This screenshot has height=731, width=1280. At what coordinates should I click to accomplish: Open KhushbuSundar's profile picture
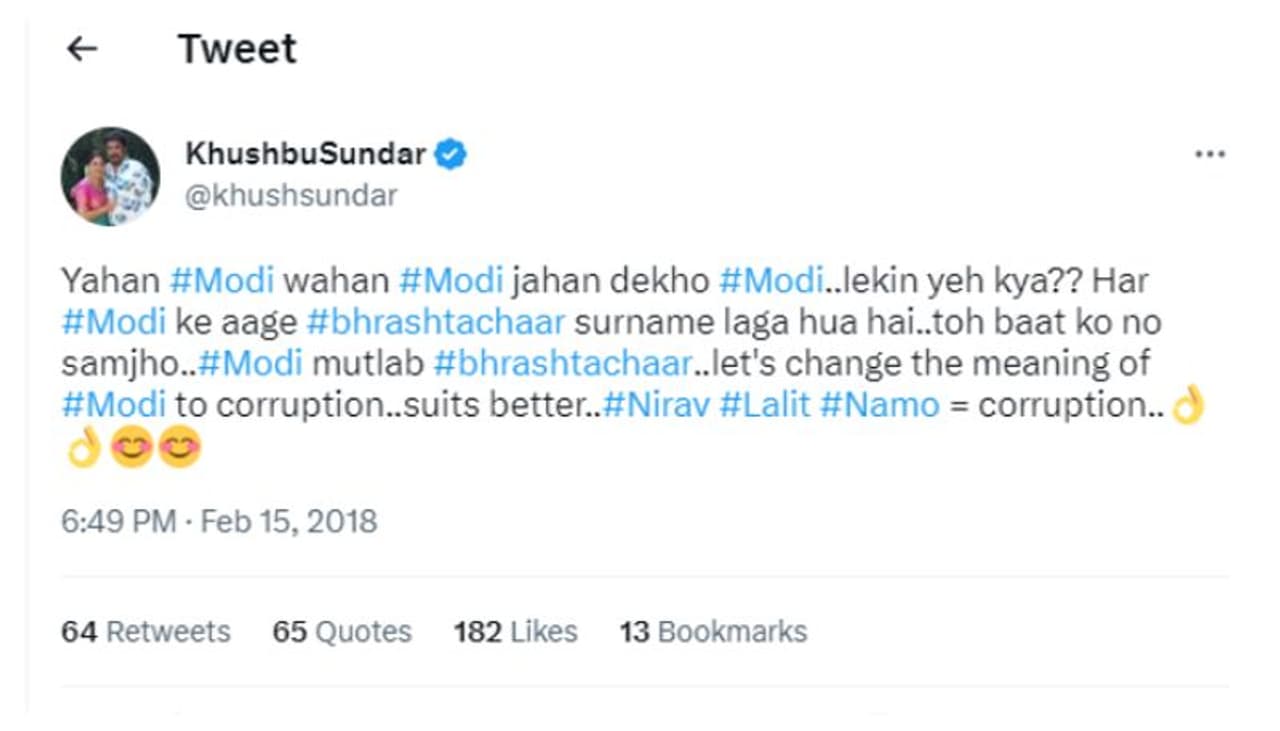tap(110, 176)
